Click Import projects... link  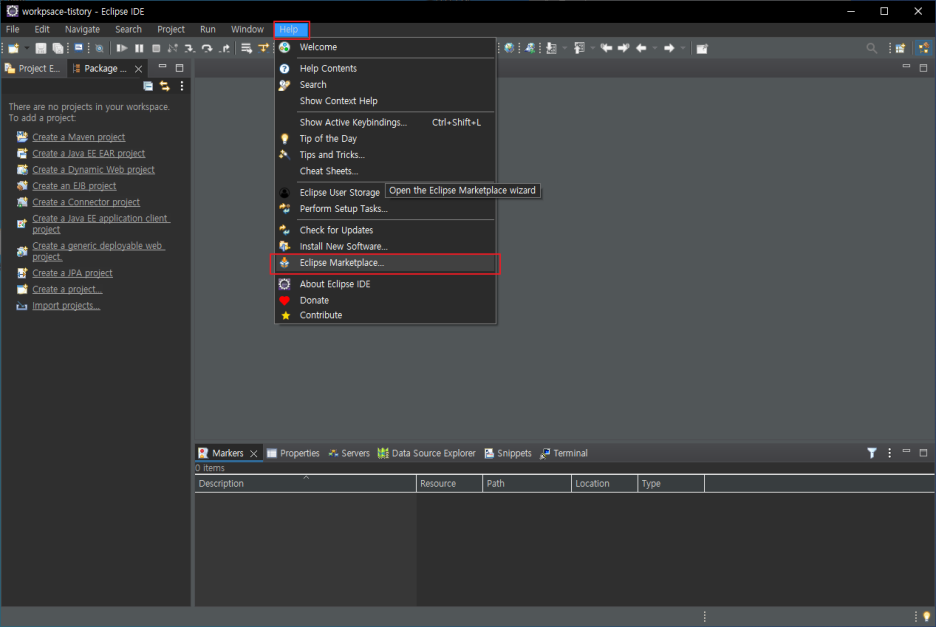pyautogui.click(x=66, y=306)
